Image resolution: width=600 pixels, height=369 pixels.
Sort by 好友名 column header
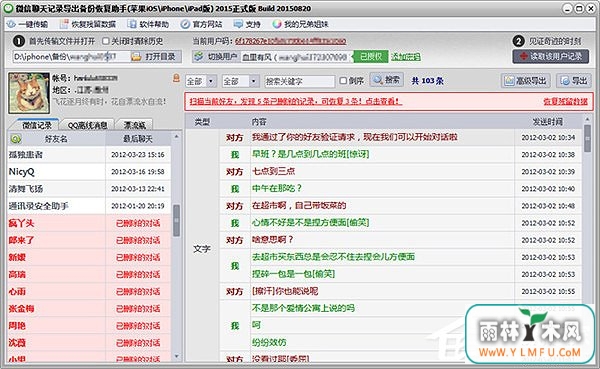tap(56, 139)
